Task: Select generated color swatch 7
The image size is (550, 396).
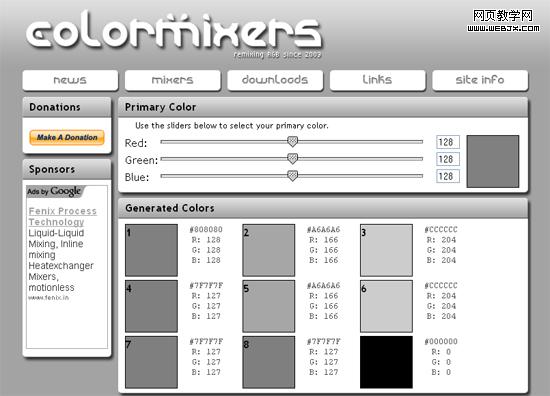Action: tap(152, 362)
